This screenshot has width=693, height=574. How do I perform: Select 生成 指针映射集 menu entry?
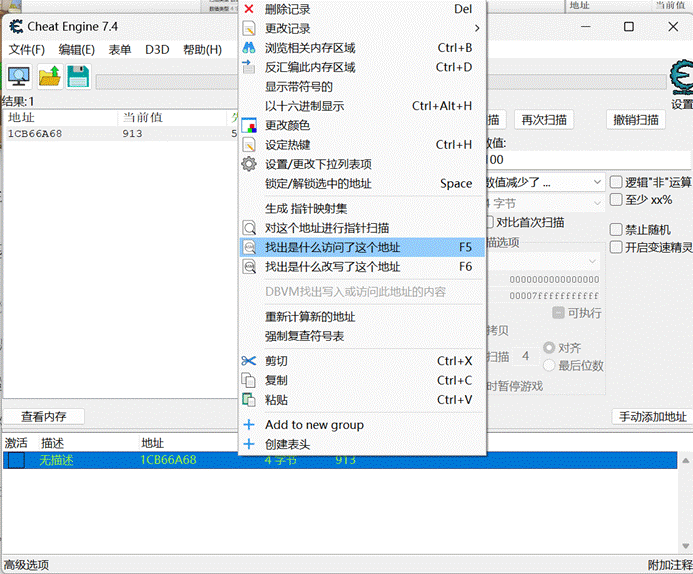(x=362, y=209)
